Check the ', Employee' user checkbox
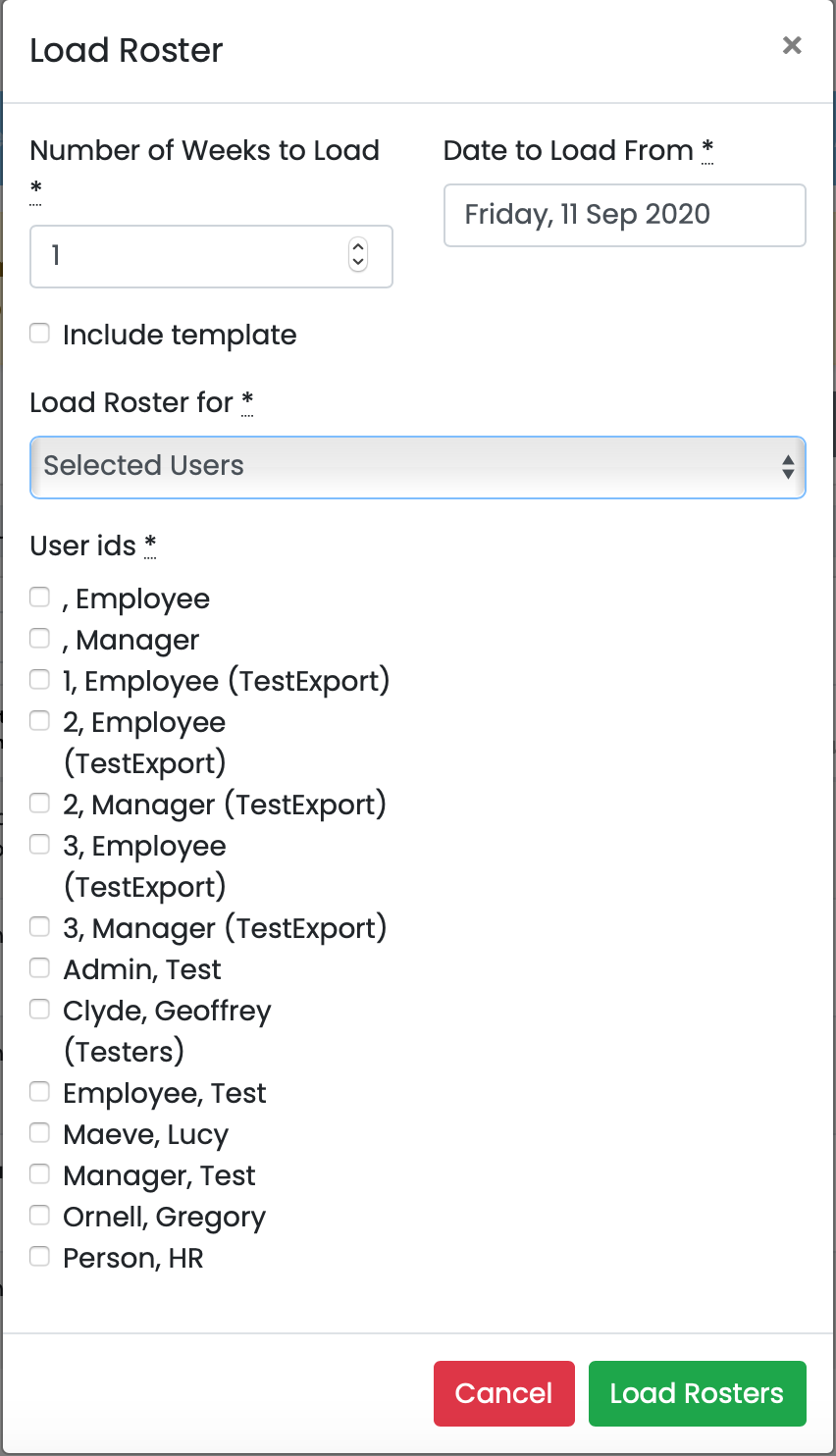 (40, 597)
